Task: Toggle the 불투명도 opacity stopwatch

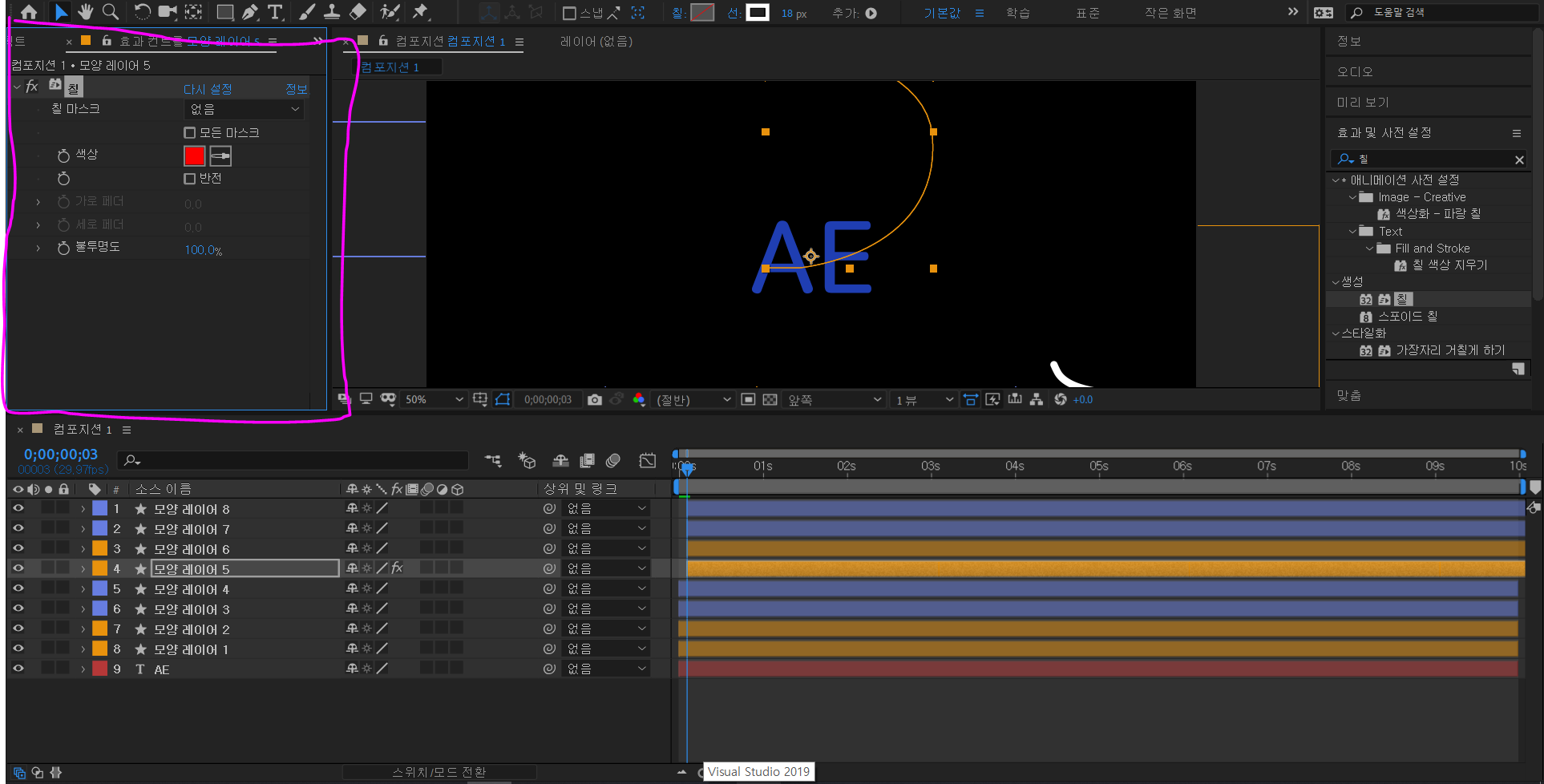Action: [63, 249]
